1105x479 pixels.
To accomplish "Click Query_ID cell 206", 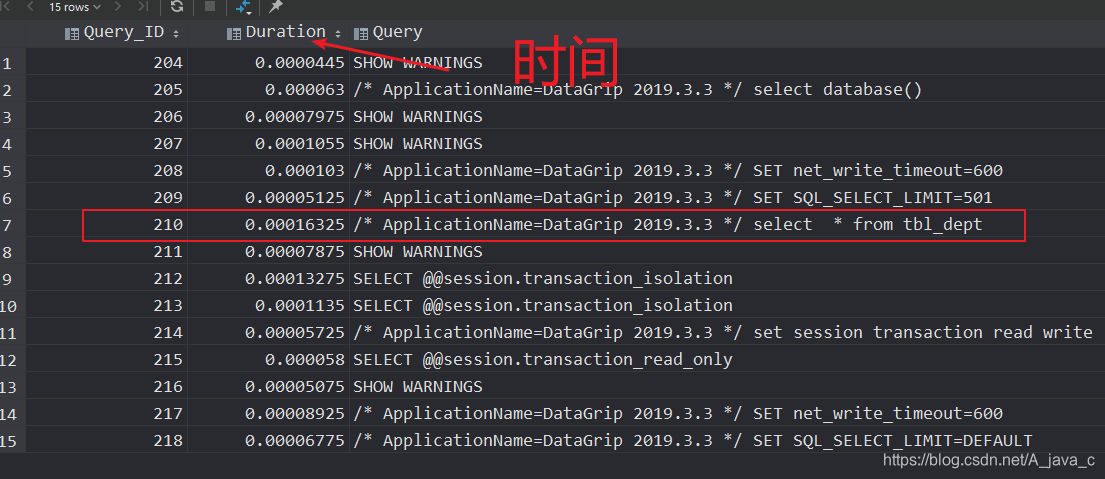I will pos(168,116).
